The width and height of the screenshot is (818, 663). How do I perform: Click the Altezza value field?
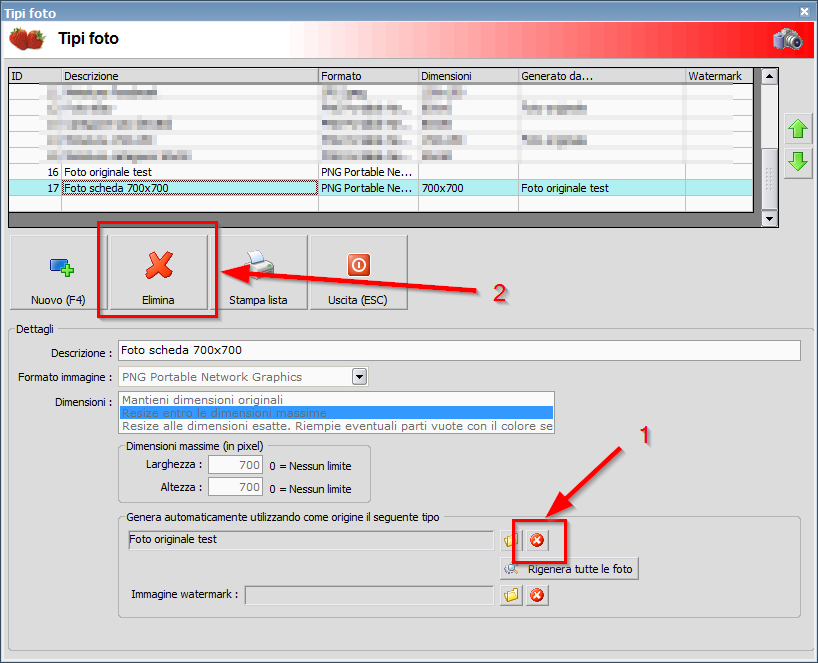click(235, 487)
